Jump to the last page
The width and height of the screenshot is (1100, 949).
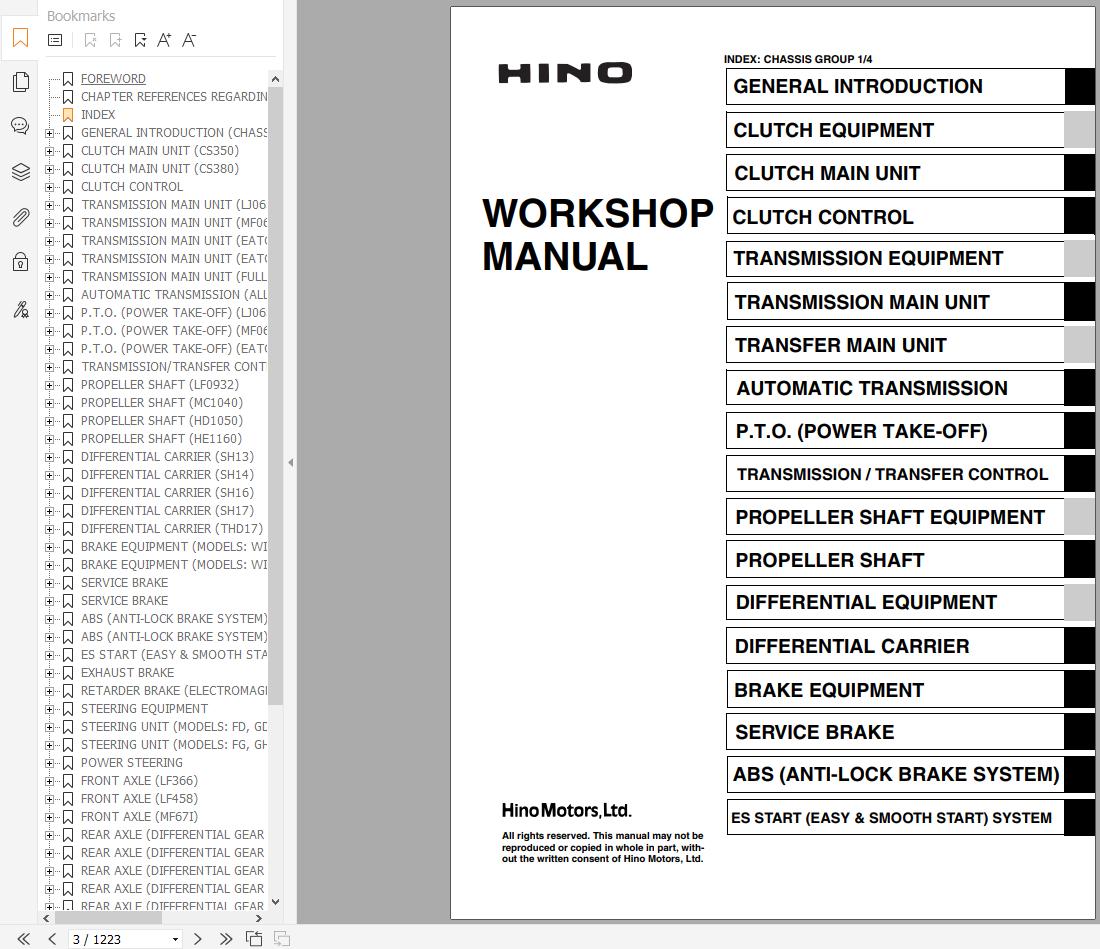[x=226, y=939]
